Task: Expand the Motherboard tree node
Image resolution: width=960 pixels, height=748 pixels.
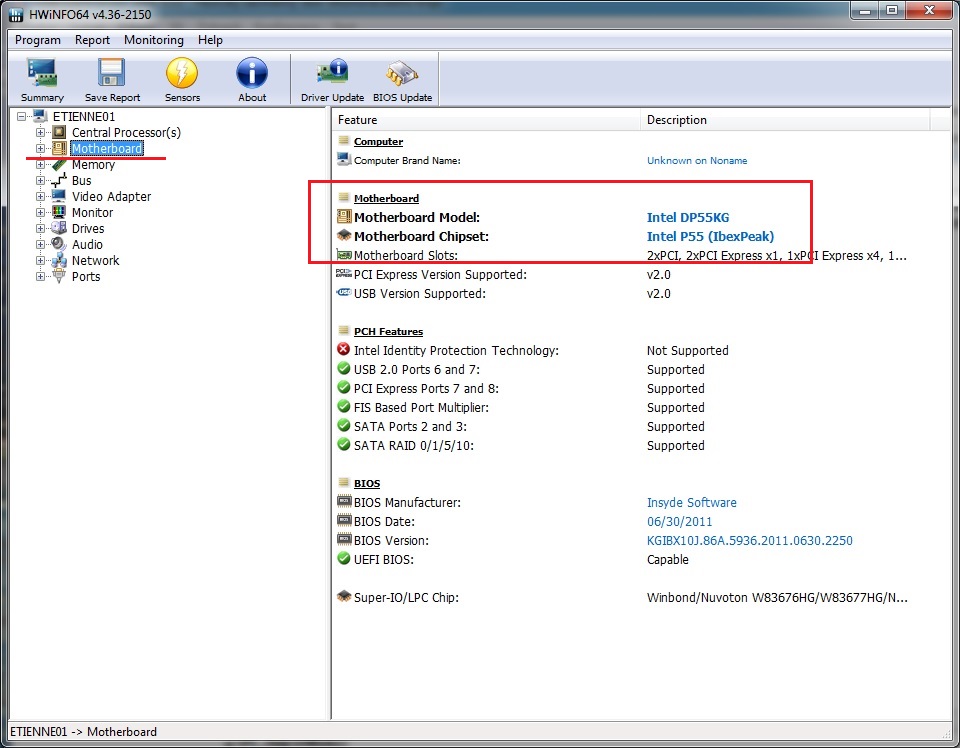Action: point(40,148)
